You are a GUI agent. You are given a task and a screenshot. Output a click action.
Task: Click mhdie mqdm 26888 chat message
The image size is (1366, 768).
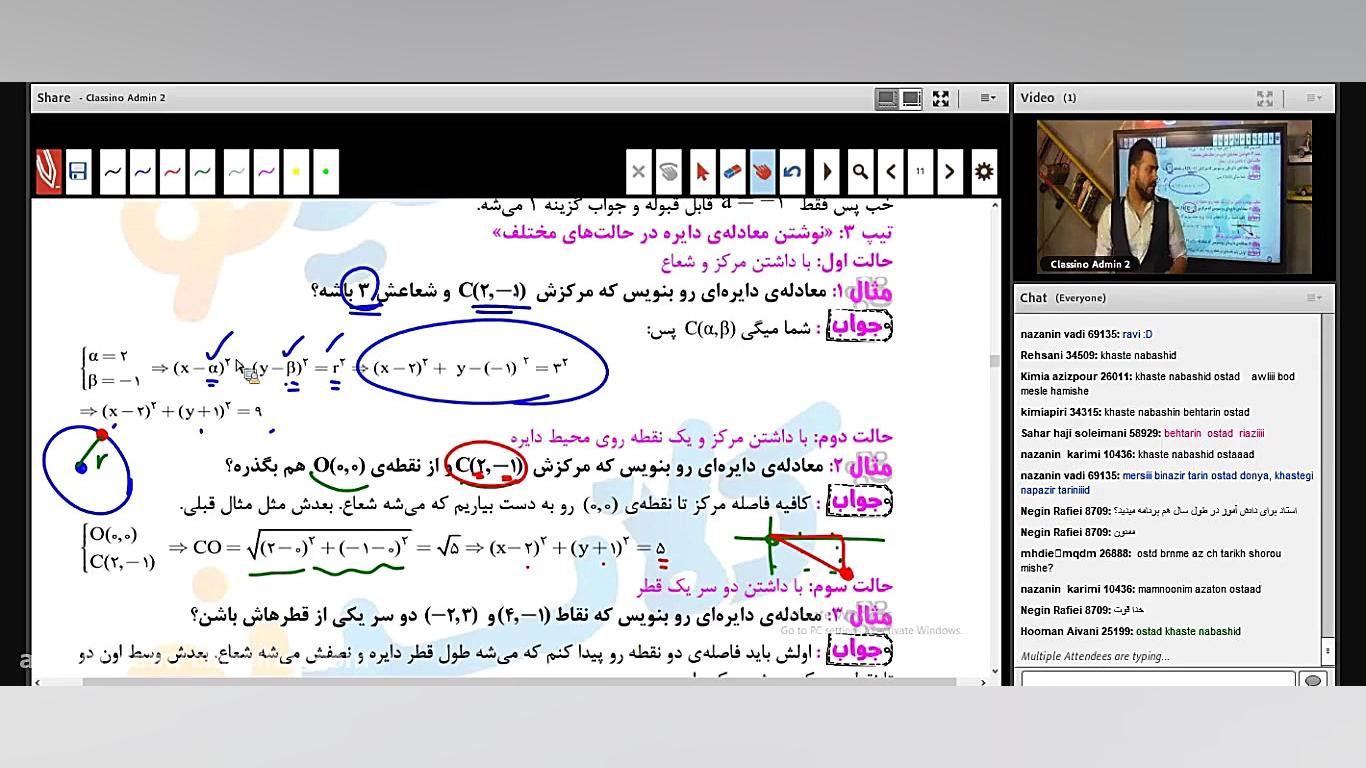(x=1151, y=560)
